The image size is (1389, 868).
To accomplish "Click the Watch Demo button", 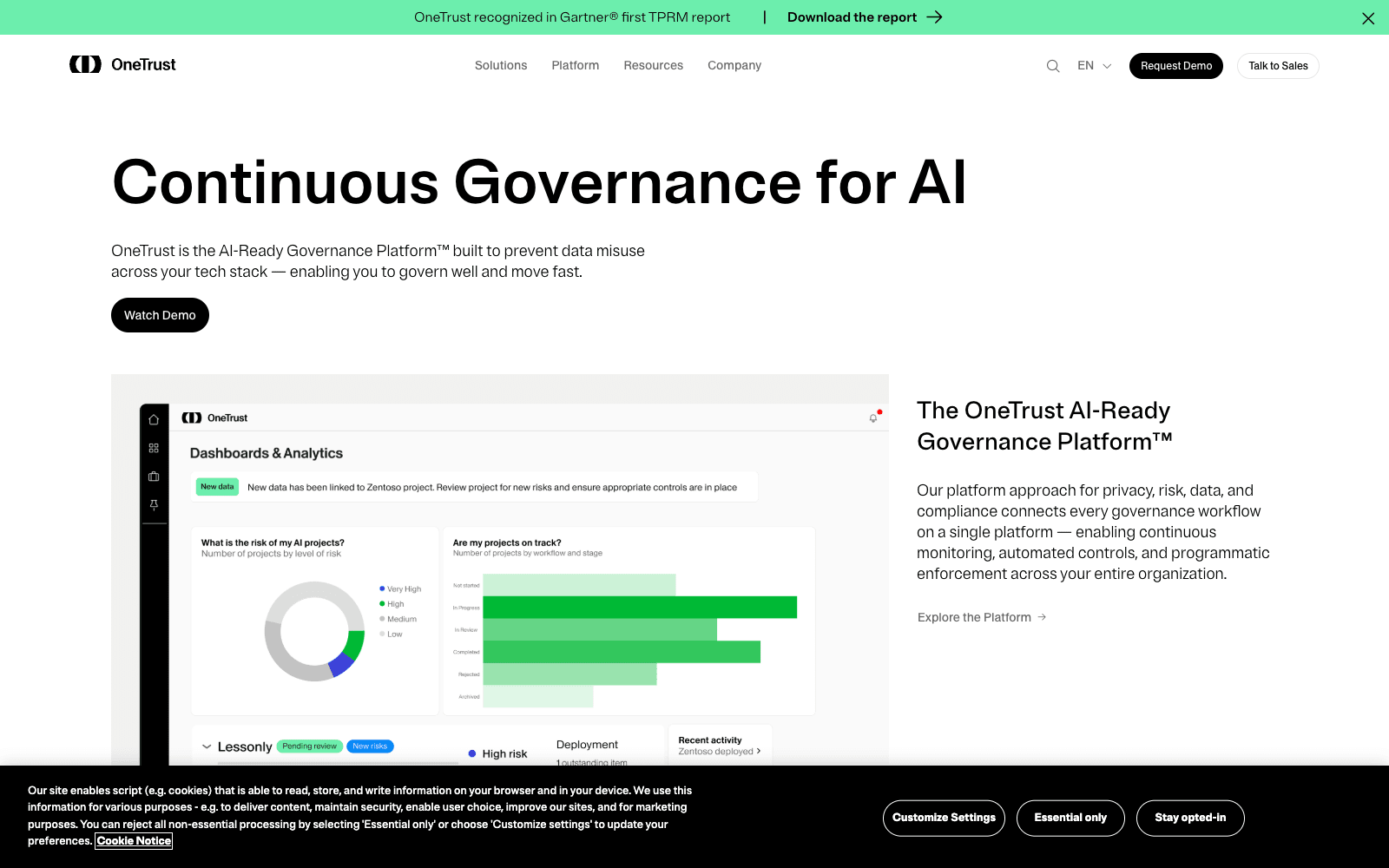I will click(x=160, y=315).
